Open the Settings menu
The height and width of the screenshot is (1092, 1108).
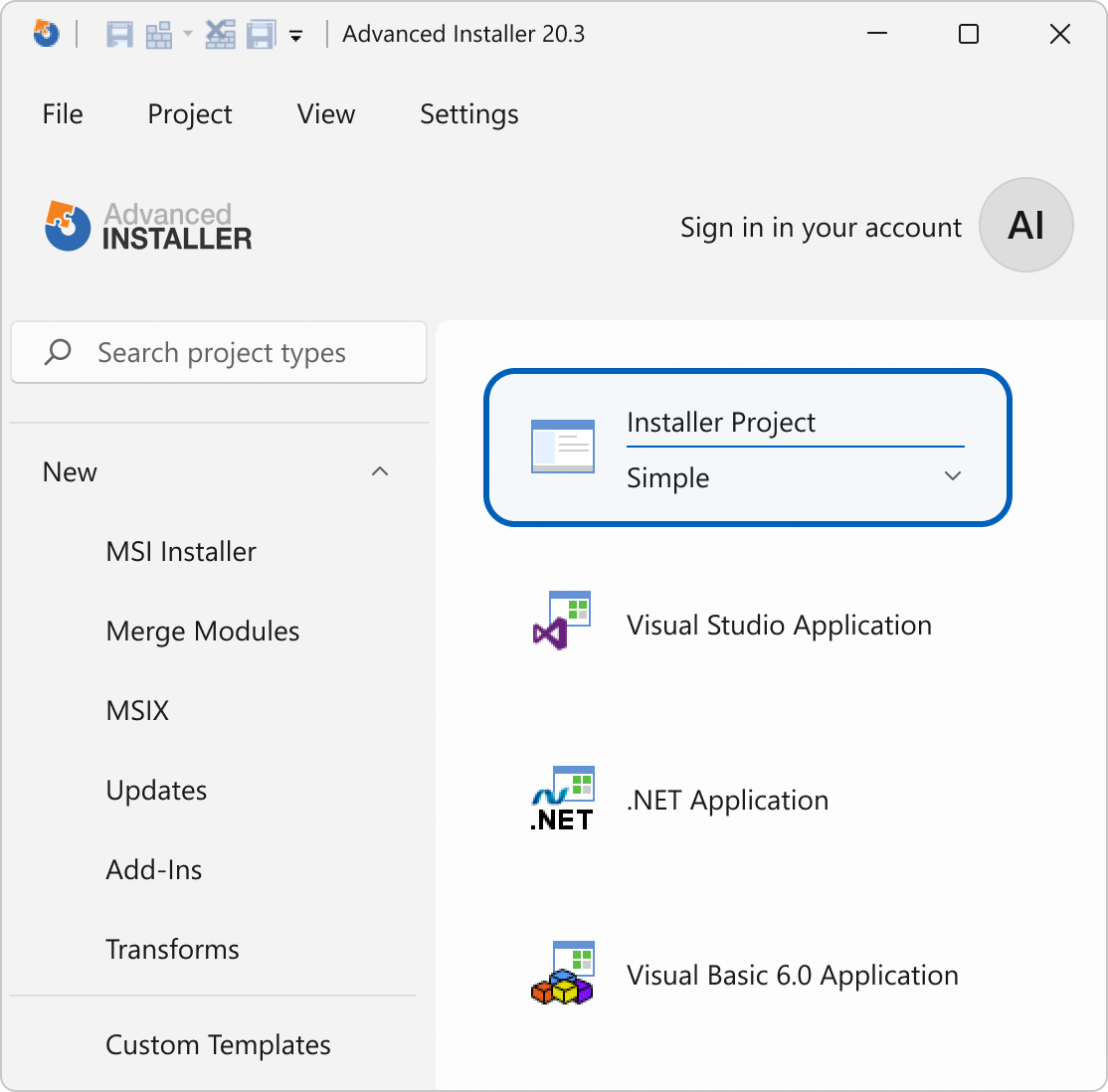[469, 114]
